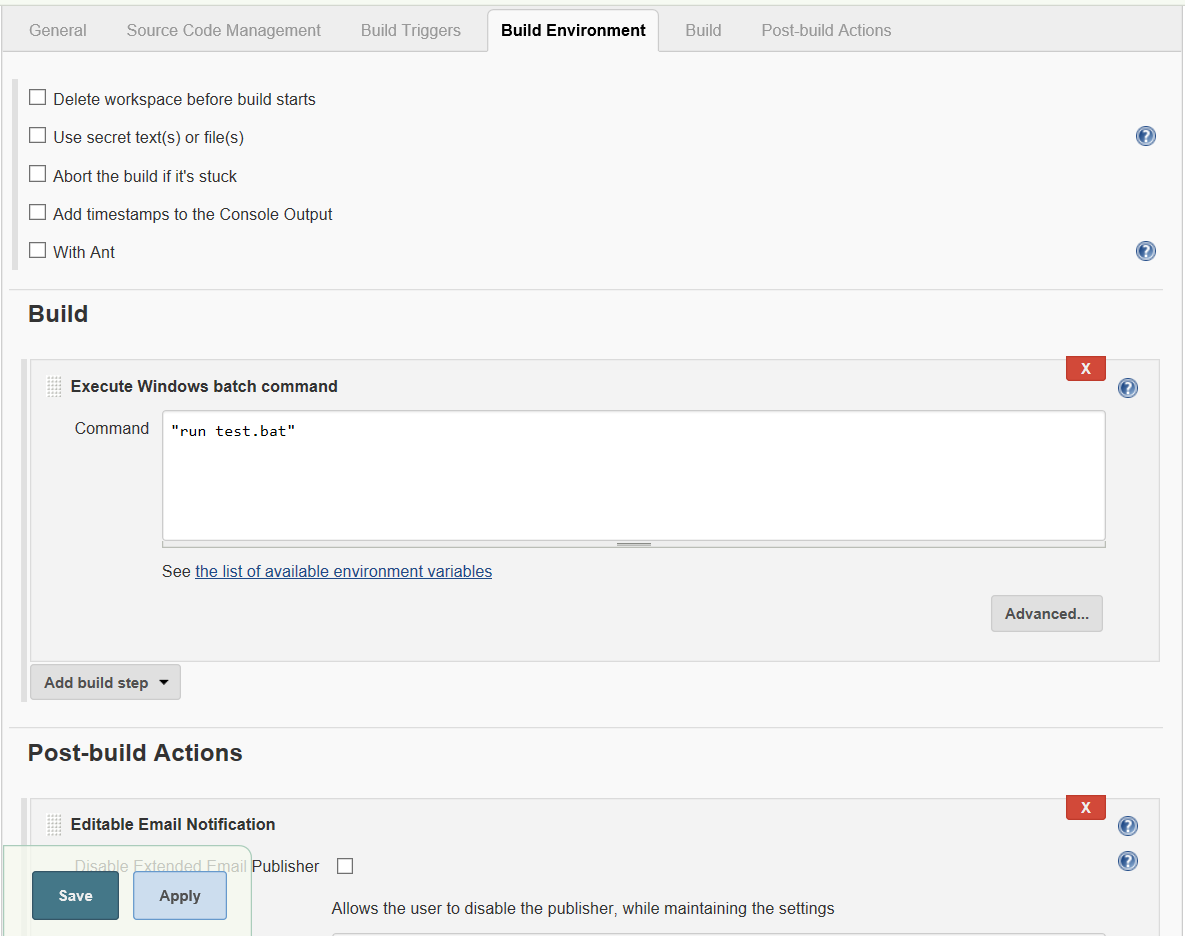
Task: Enable Delete workspace before build starts
Action: tap(38, 98)
